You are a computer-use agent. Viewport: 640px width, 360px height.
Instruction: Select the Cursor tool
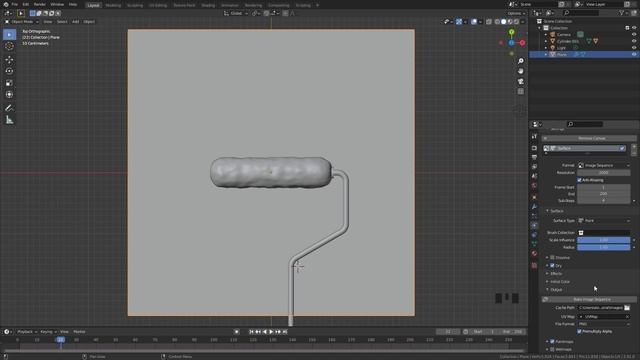click(9, 46)
